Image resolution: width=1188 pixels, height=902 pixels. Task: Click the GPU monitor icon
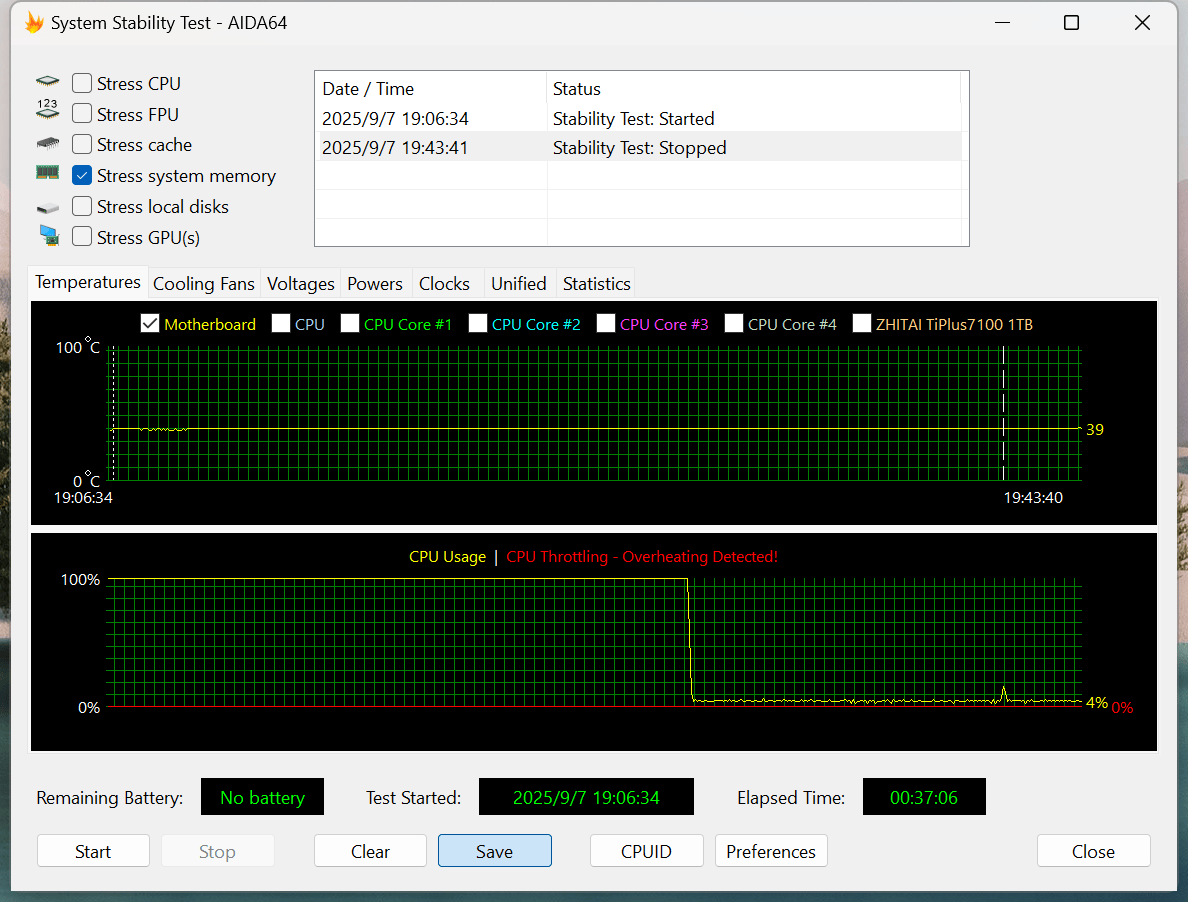(x=49, y=236)
